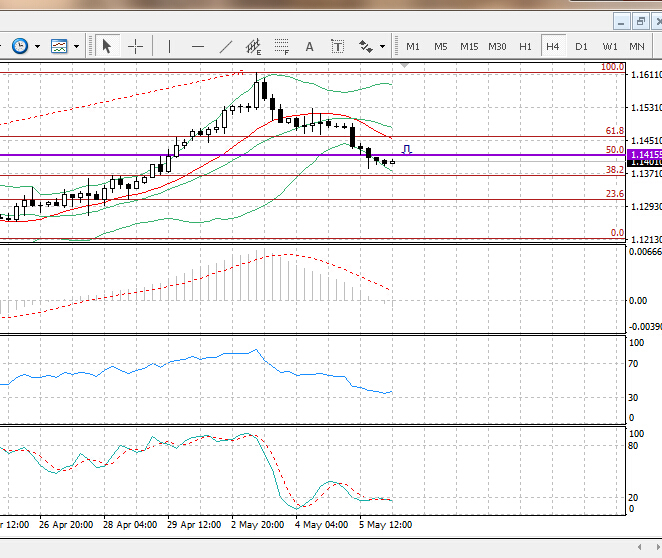The image size is (662, 558).
Task: Click the blue marker icon near 50.0 level
Action: [407, 149]
